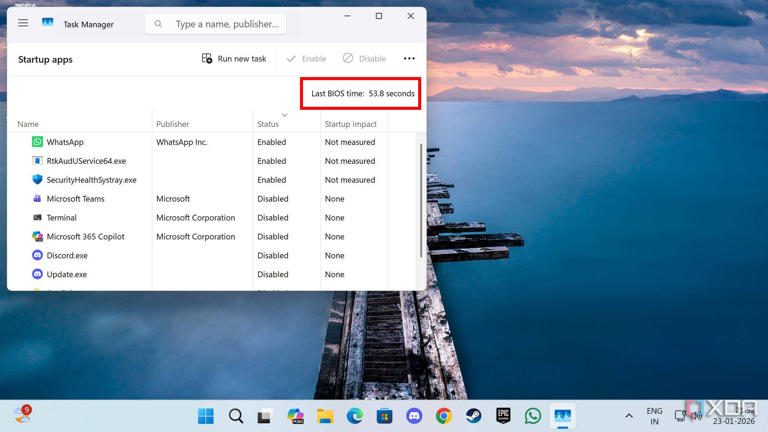Select the Microsoft 365 Copilot icon
The height and width of the screenshot is (432, 768).
coord(37,237)
